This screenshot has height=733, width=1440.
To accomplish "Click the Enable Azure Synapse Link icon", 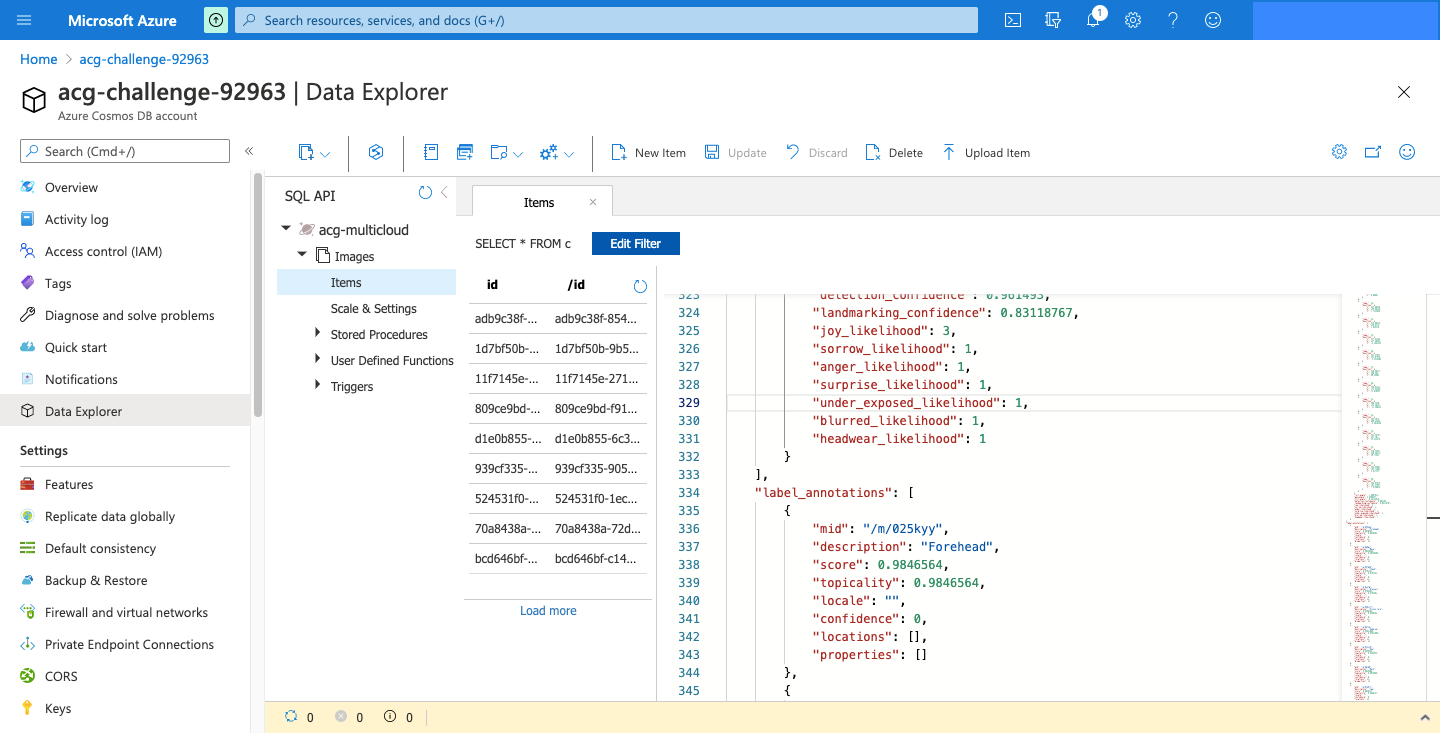I will point(376,152).
